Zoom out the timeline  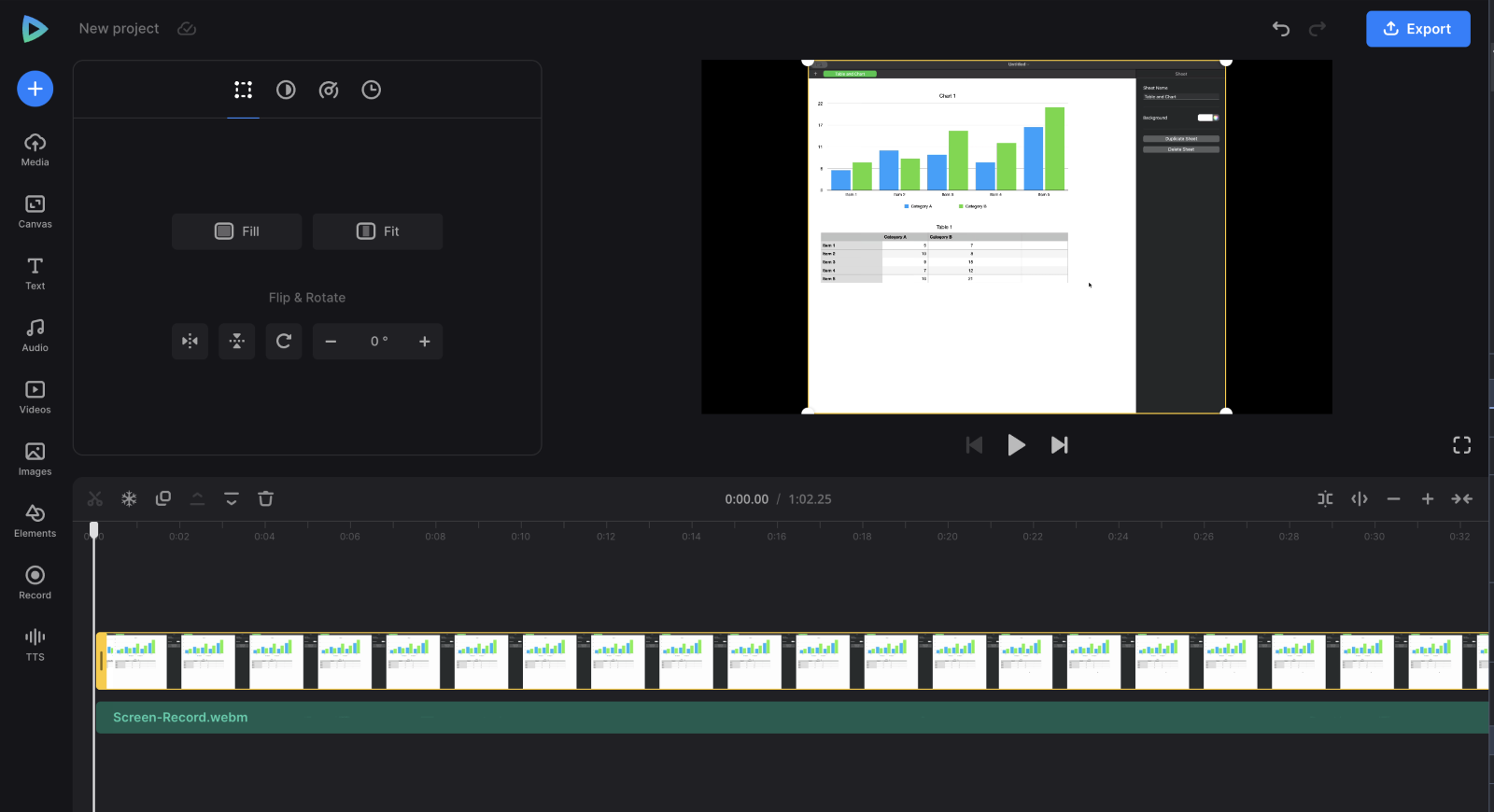1393,499
